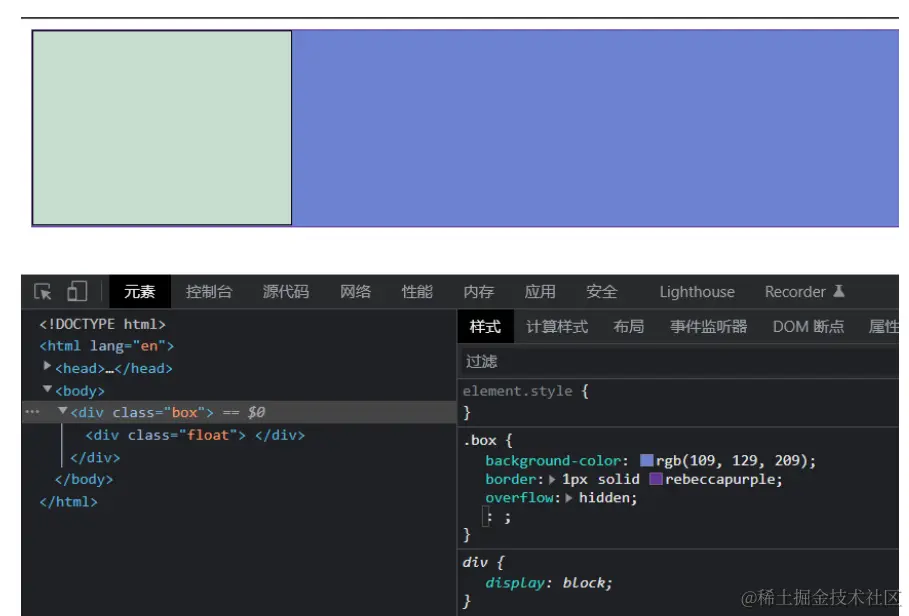Select the div class float node
The width and height of the screenshot is (909, 616).
195,435
